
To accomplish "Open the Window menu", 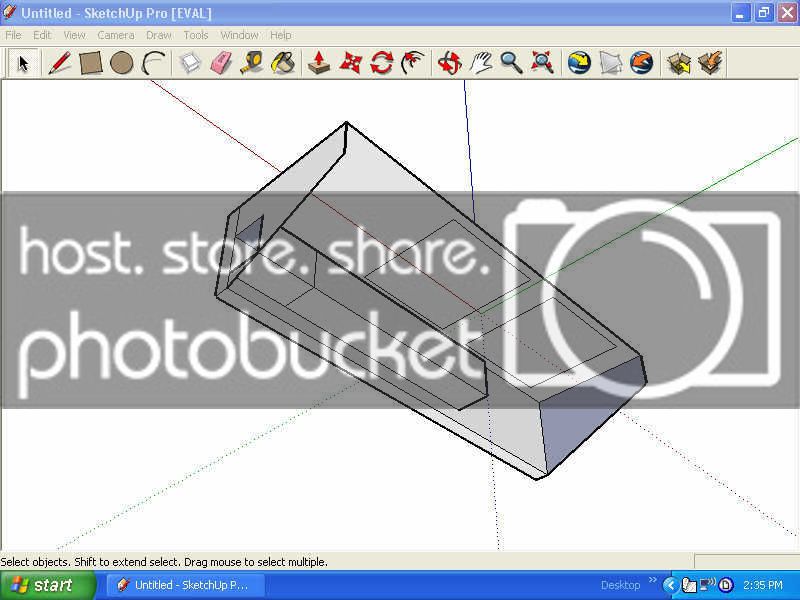I will tap(239, 35).
